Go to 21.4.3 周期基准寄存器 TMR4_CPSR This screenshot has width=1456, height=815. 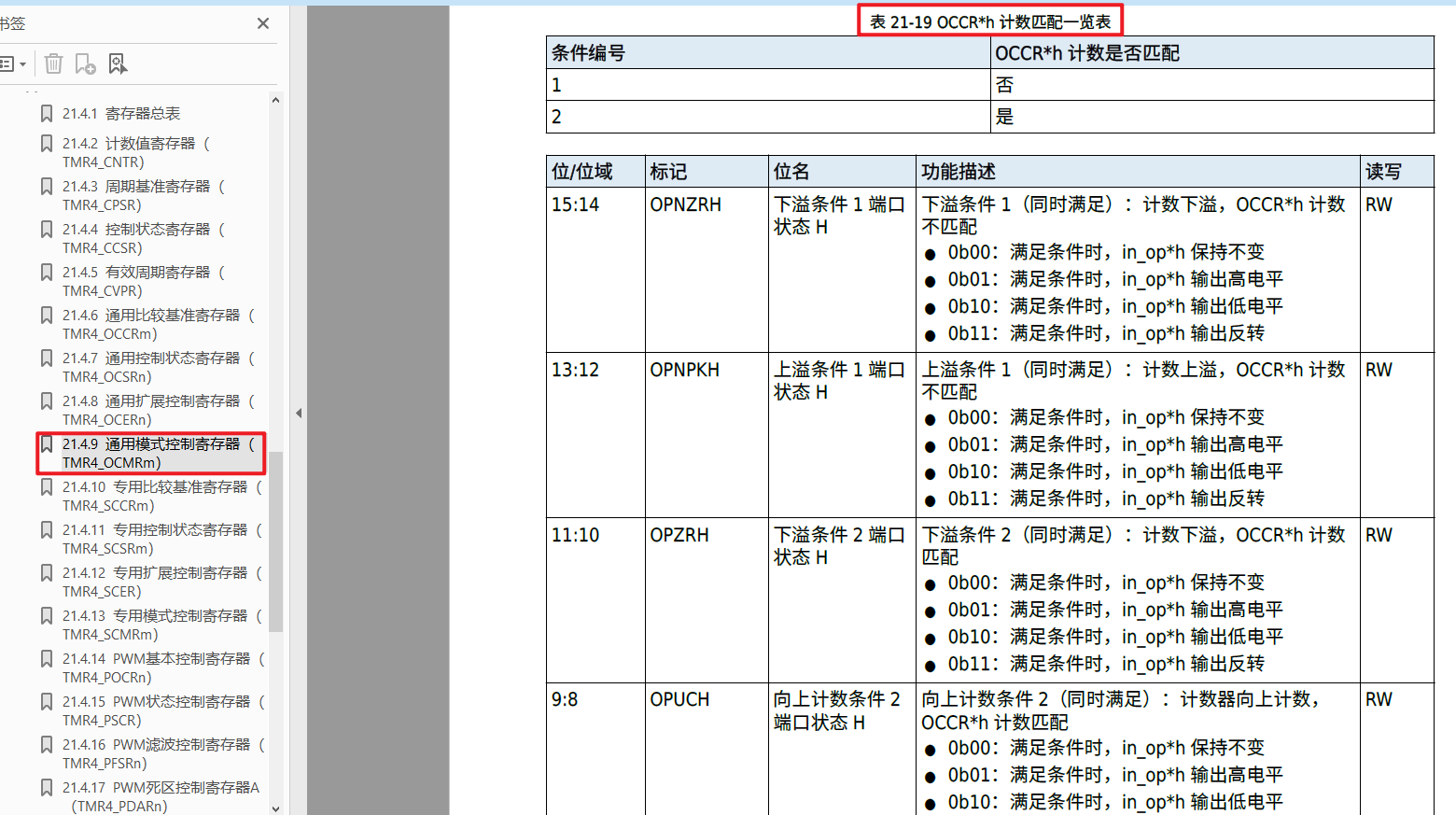pyautogui.click(x=144, y=195)
